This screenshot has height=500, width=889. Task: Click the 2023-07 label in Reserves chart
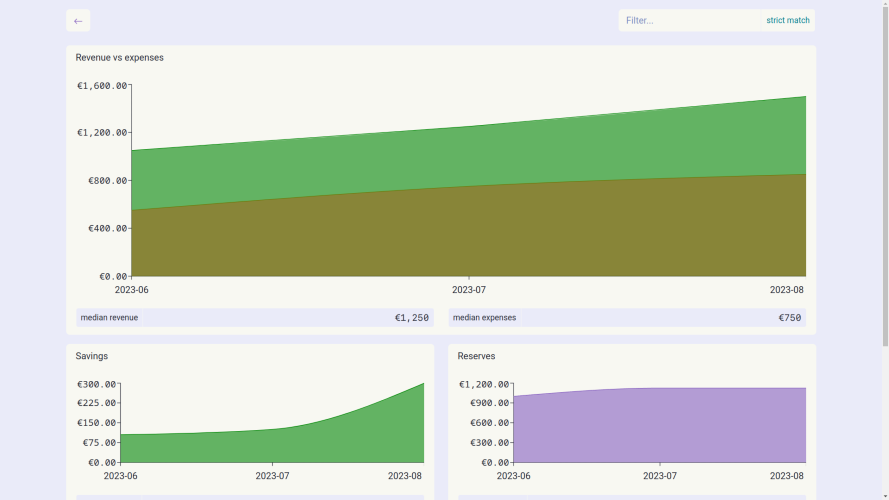[660, 476]
